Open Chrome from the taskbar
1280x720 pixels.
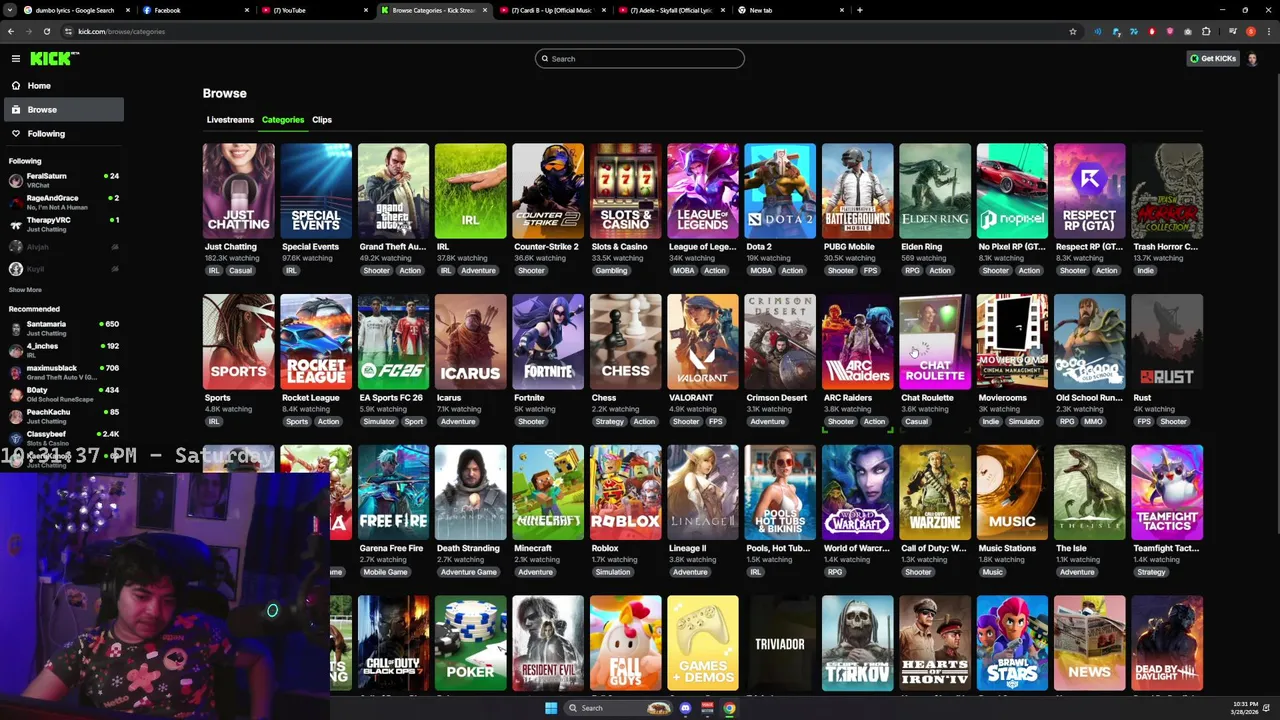(729, 708)
